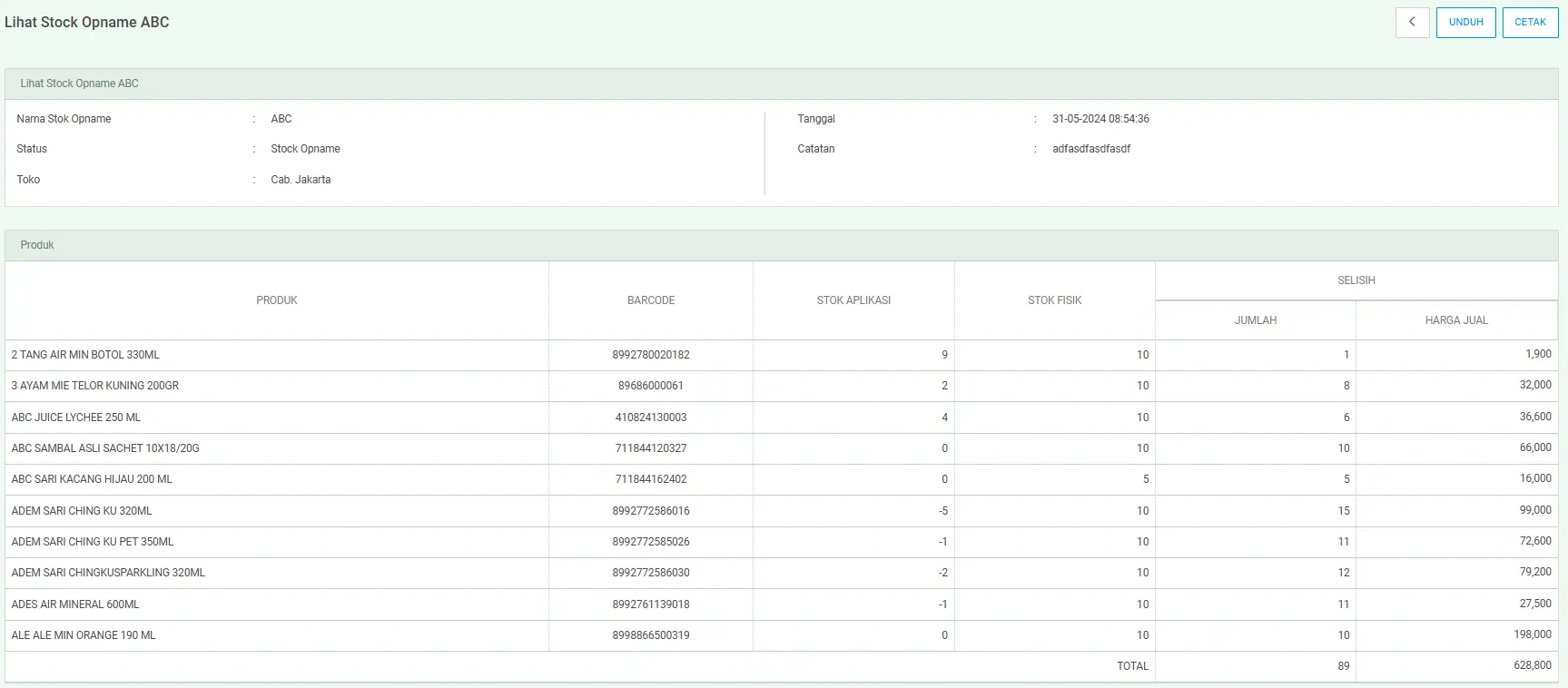Select the STOK APLIKASI column header
Viewport: 1568px width, 688px height.
(x=853, y=300)
